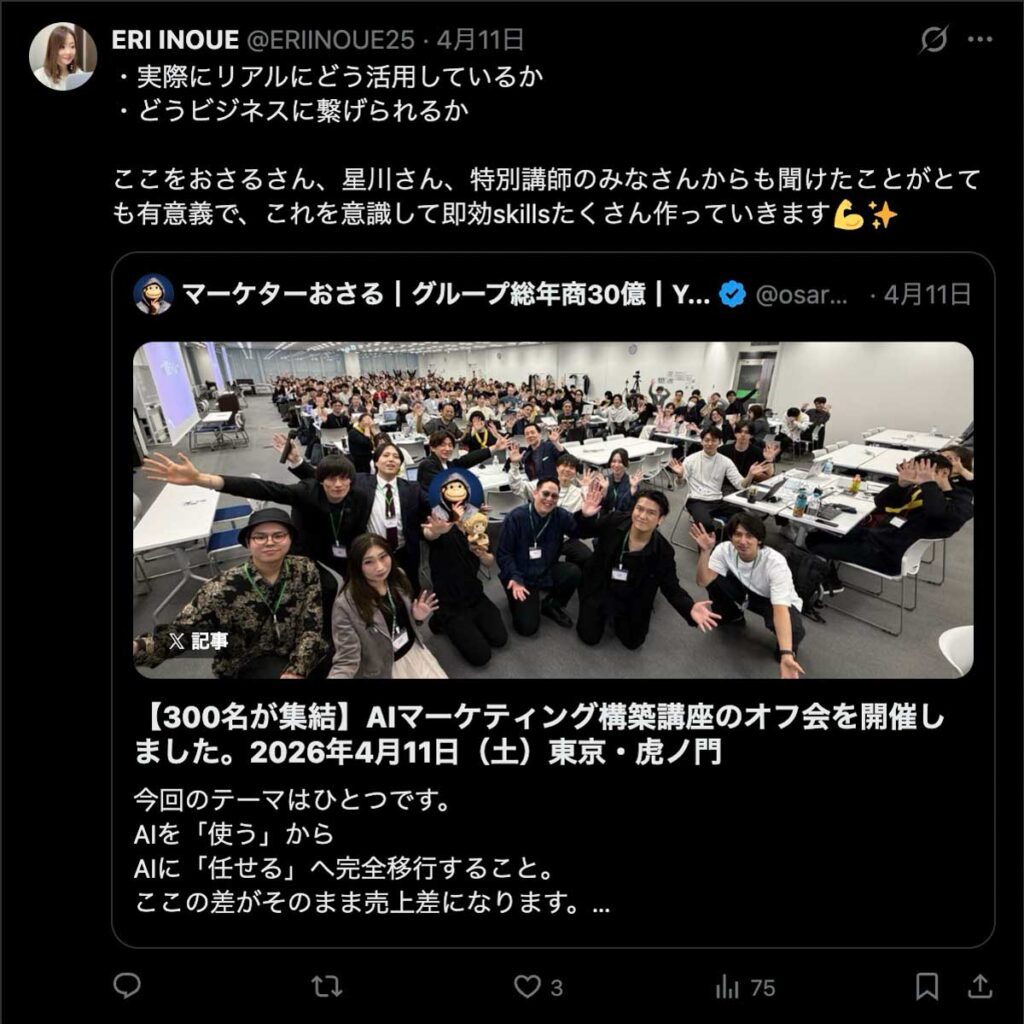The height and width of the screenshot is (1024, 1024).
Task: Click the quoted post's 4月11日 date
Action: pyautogui.click(x=927, y=295)
